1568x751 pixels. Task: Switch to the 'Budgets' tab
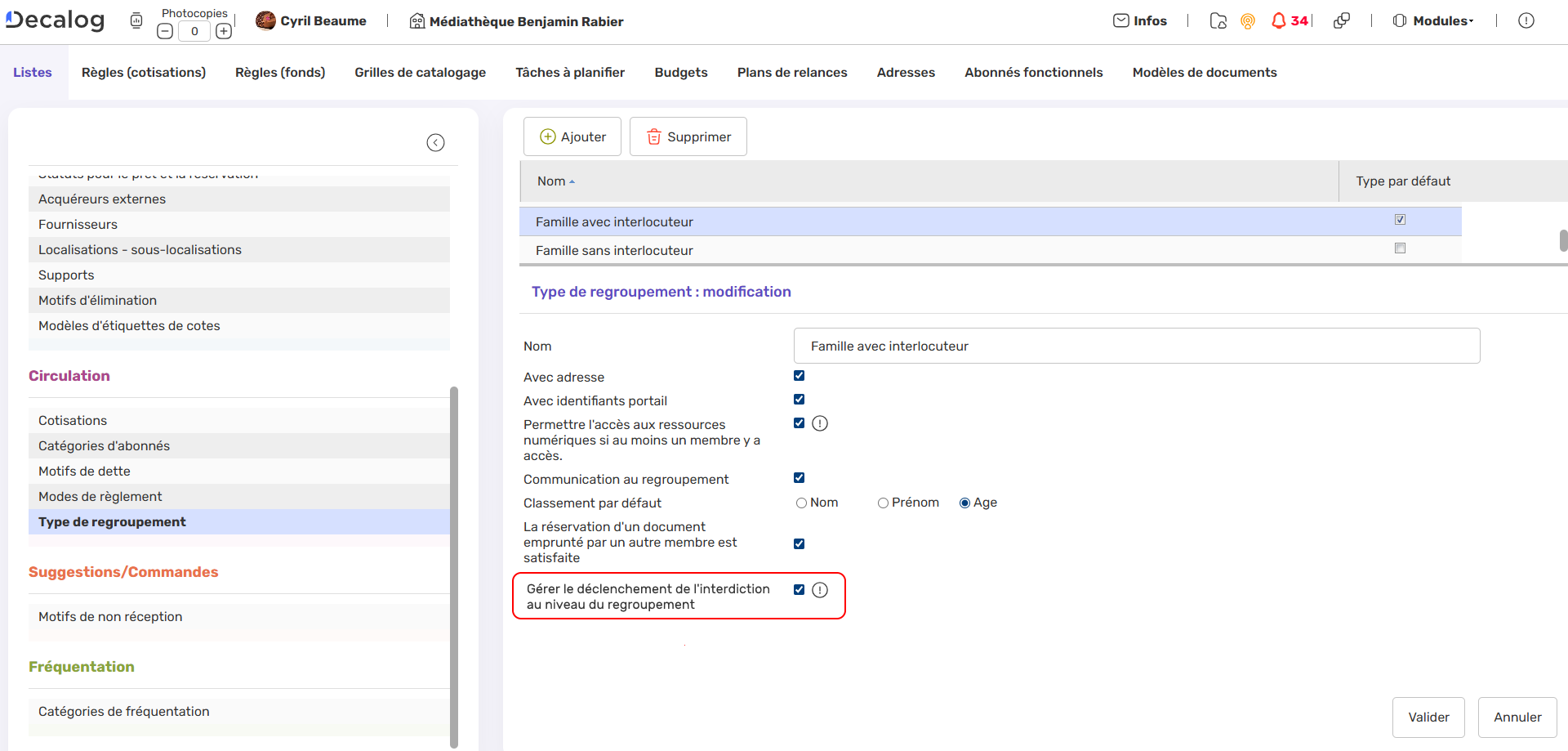(680, 73)
